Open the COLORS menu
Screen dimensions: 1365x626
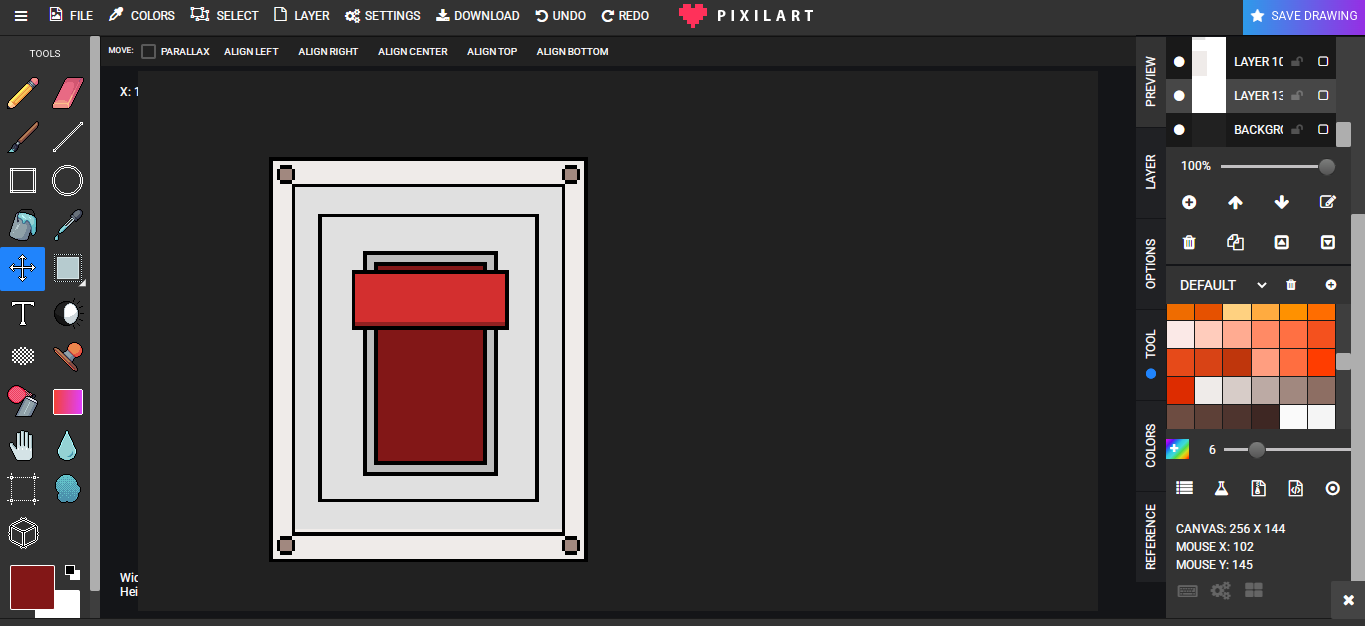point(141,16)
